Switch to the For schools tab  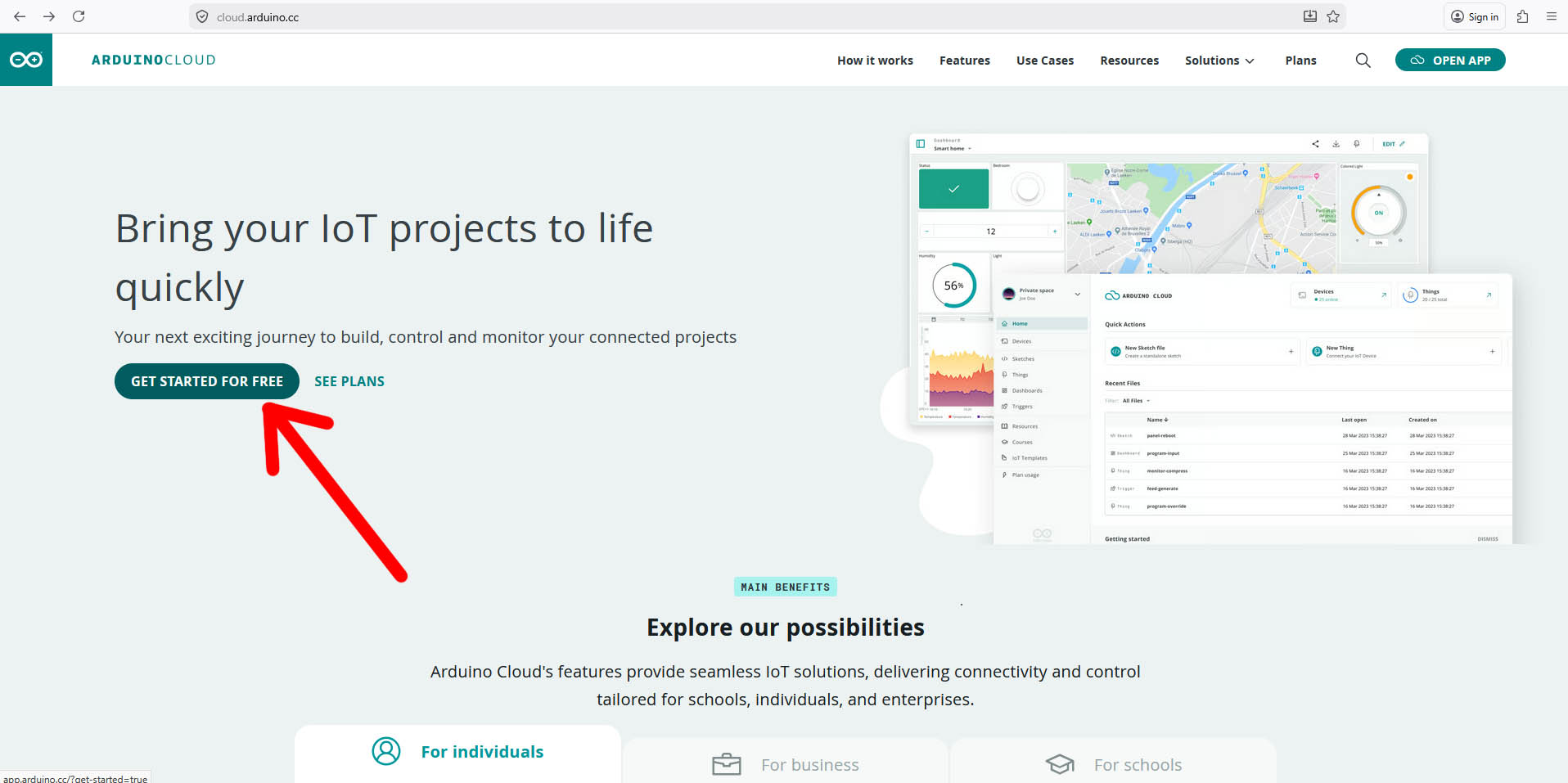1113,761
